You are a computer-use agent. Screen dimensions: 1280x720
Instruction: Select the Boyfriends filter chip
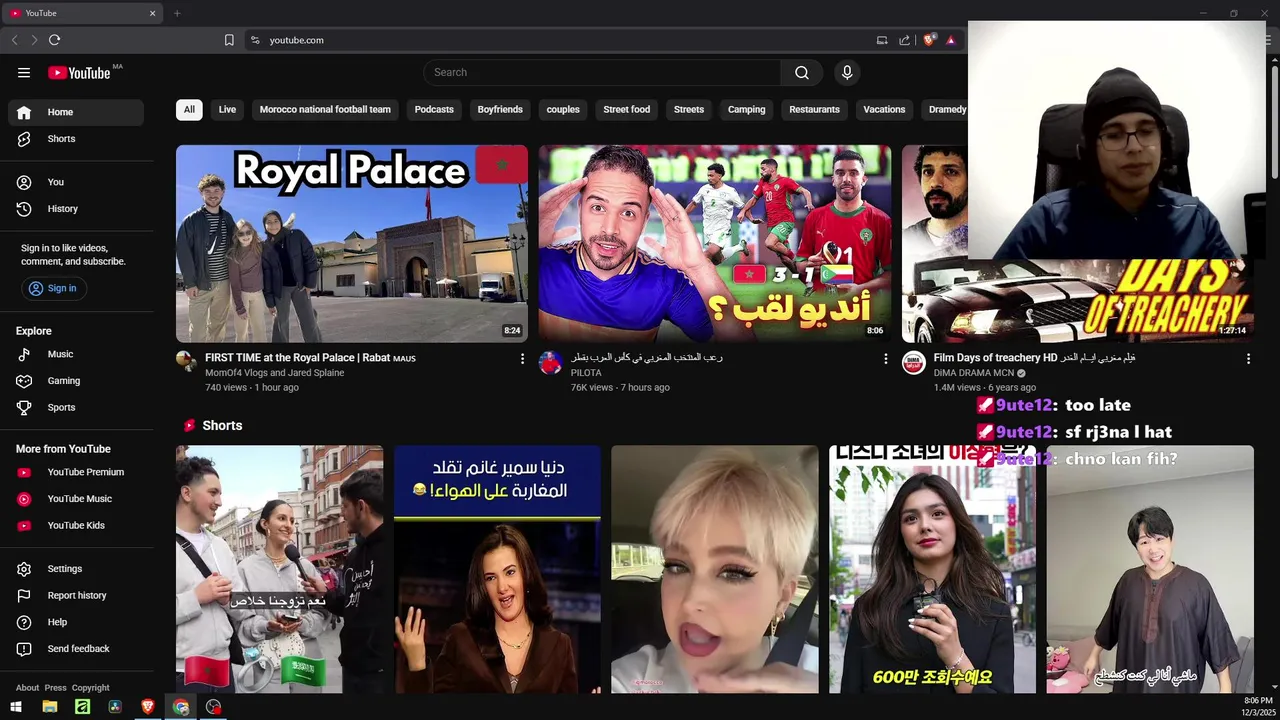(500, 109)
